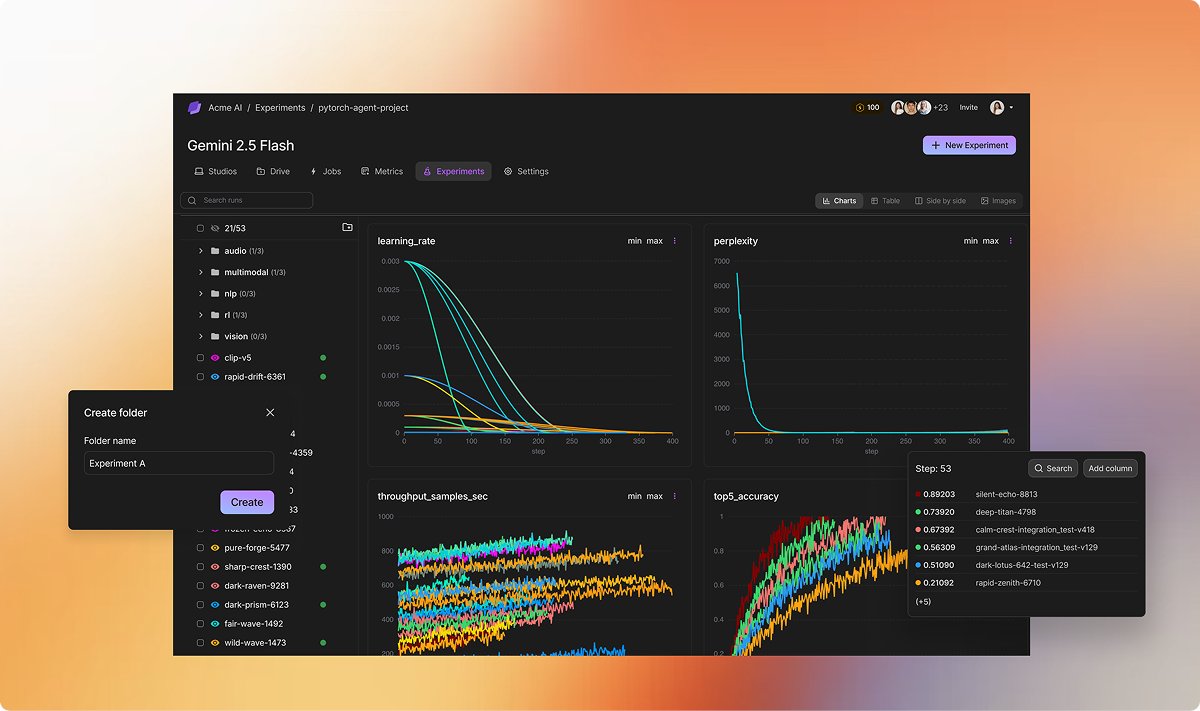Tick the select-all checkbox beside 21/53
The width and height of the screenshot is (1200, 711).
(x=200, y=228)
